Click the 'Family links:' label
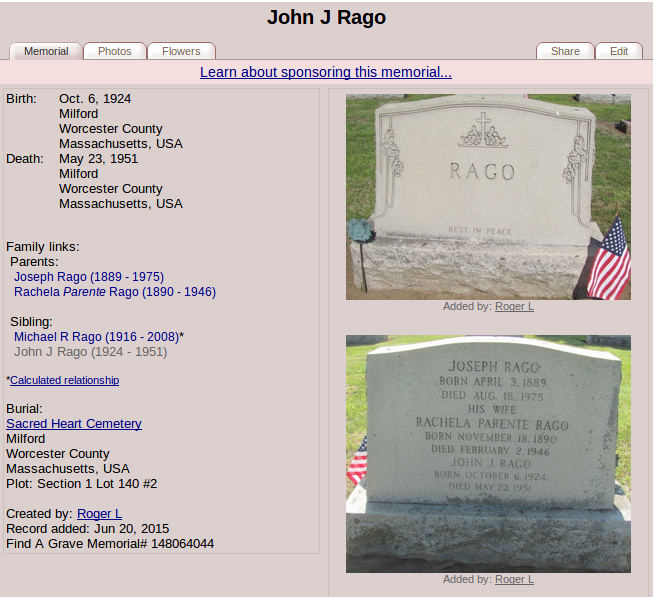This screenshot has height=597, width=656. pos(43,247)
